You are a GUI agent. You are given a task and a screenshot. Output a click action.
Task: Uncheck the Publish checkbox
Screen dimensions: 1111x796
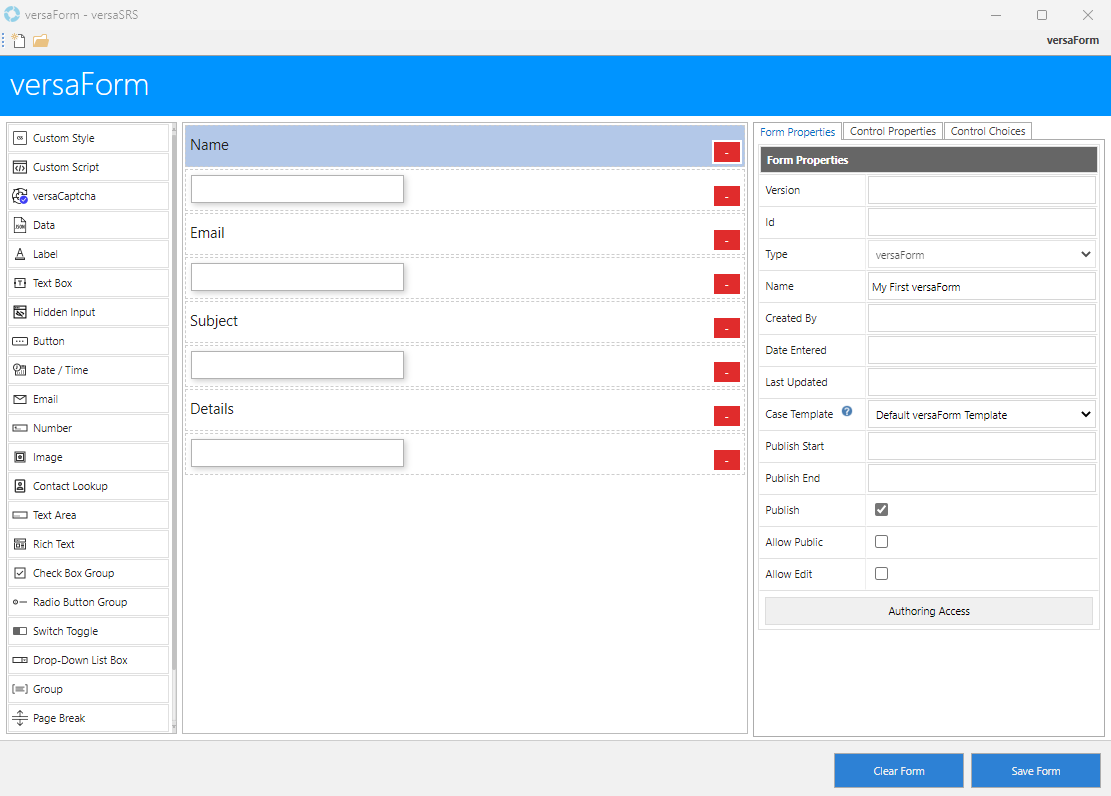(881, 510)
